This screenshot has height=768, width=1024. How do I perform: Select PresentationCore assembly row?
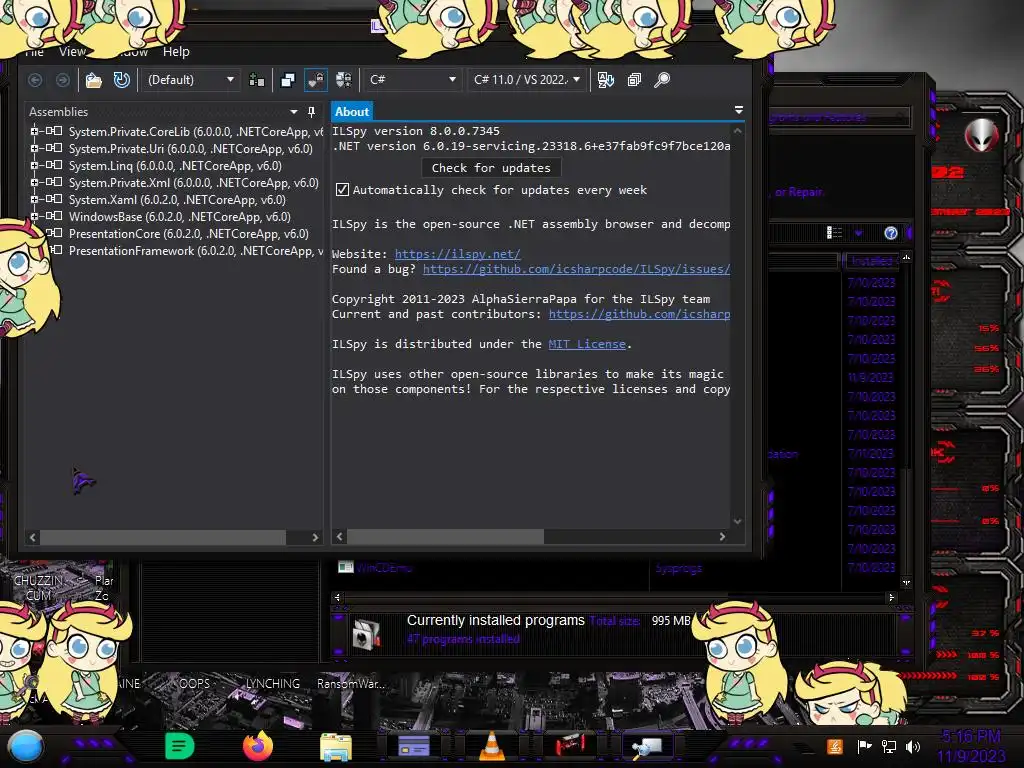tap(188, 234)
